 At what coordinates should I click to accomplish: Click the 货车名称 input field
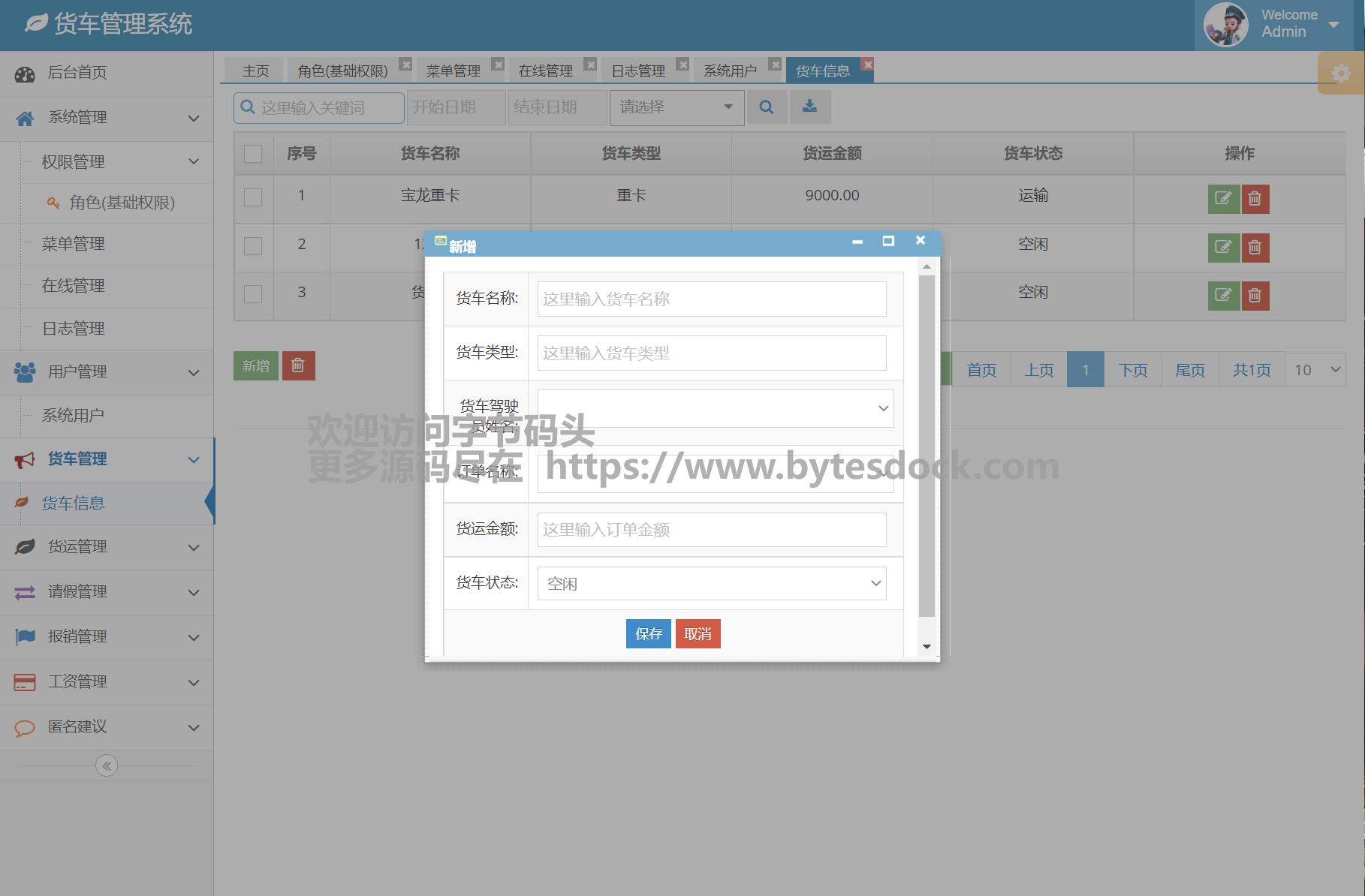click(x=711, y=299)
